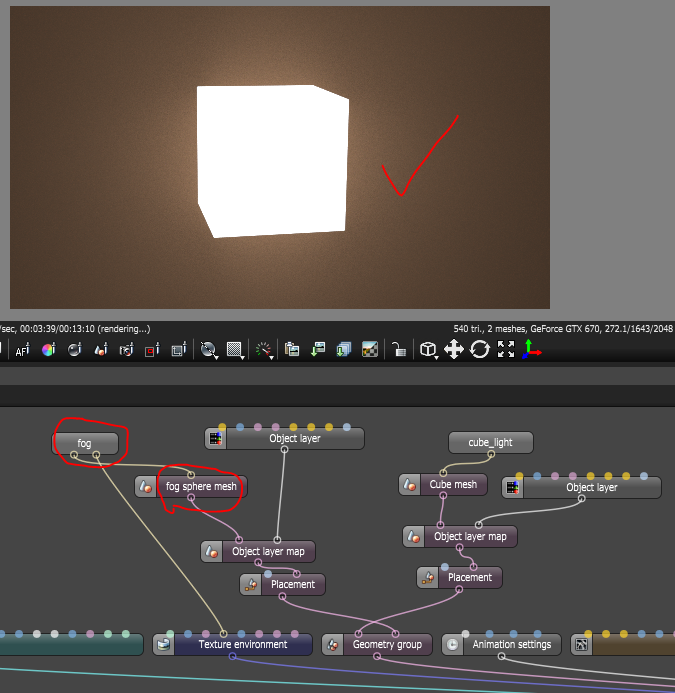The width and height of the screenshot is (675, 693).
Task: Copy render to clipboard
Action: [292, 350]
